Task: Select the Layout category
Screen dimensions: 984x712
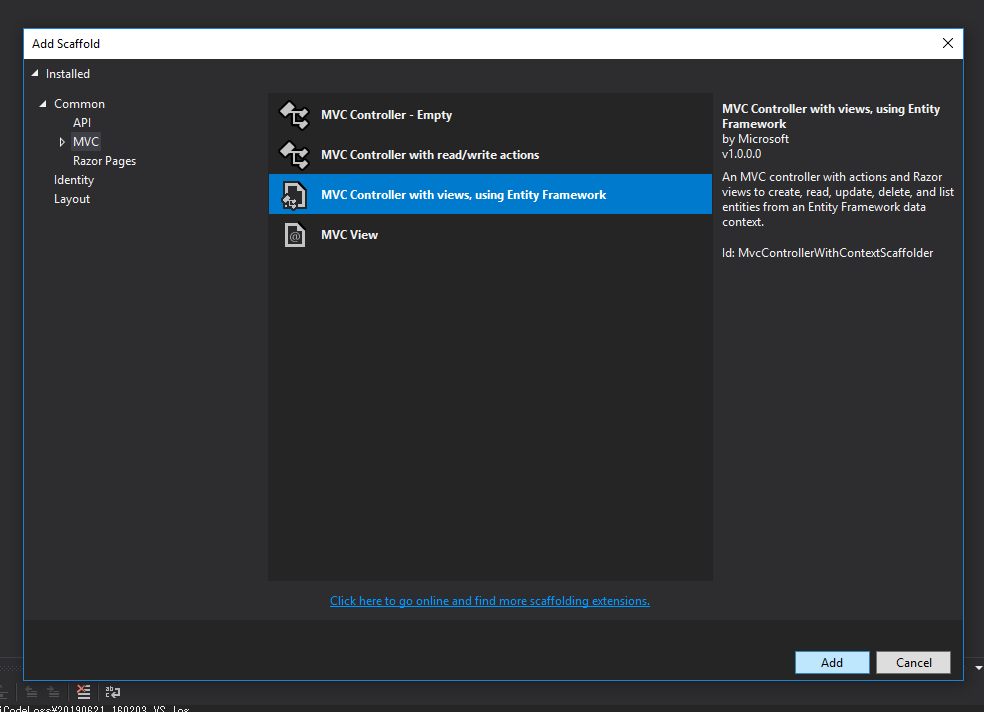Action: coord(72,199)
